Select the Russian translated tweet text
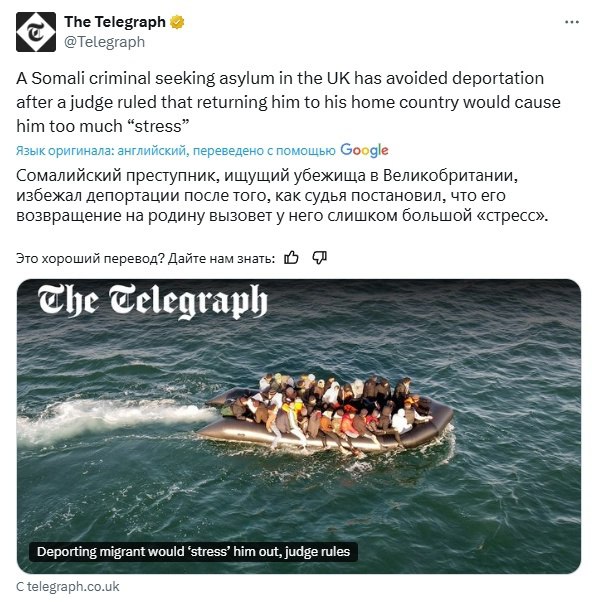Viewport: 592px width, 602px height. pyautogui.click(x=282, y=195)
